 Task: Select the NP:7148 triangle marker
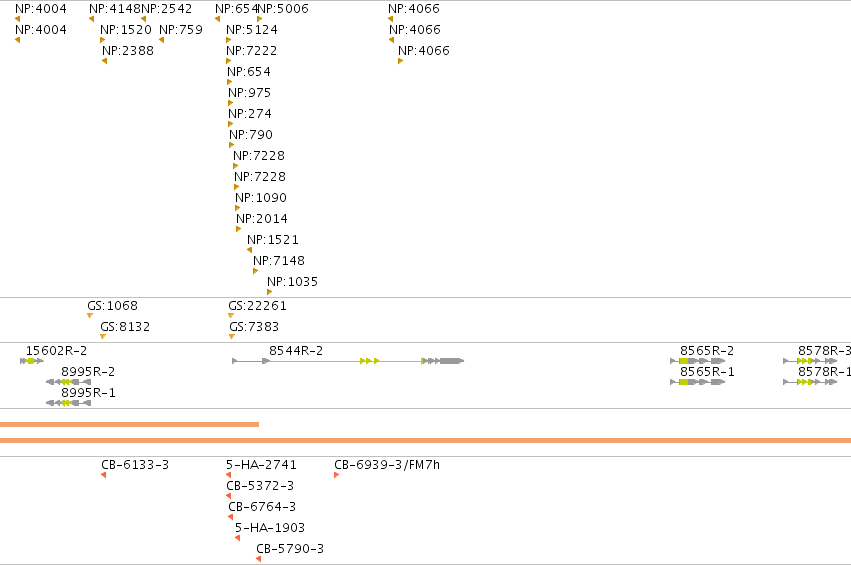click(256, 271)
